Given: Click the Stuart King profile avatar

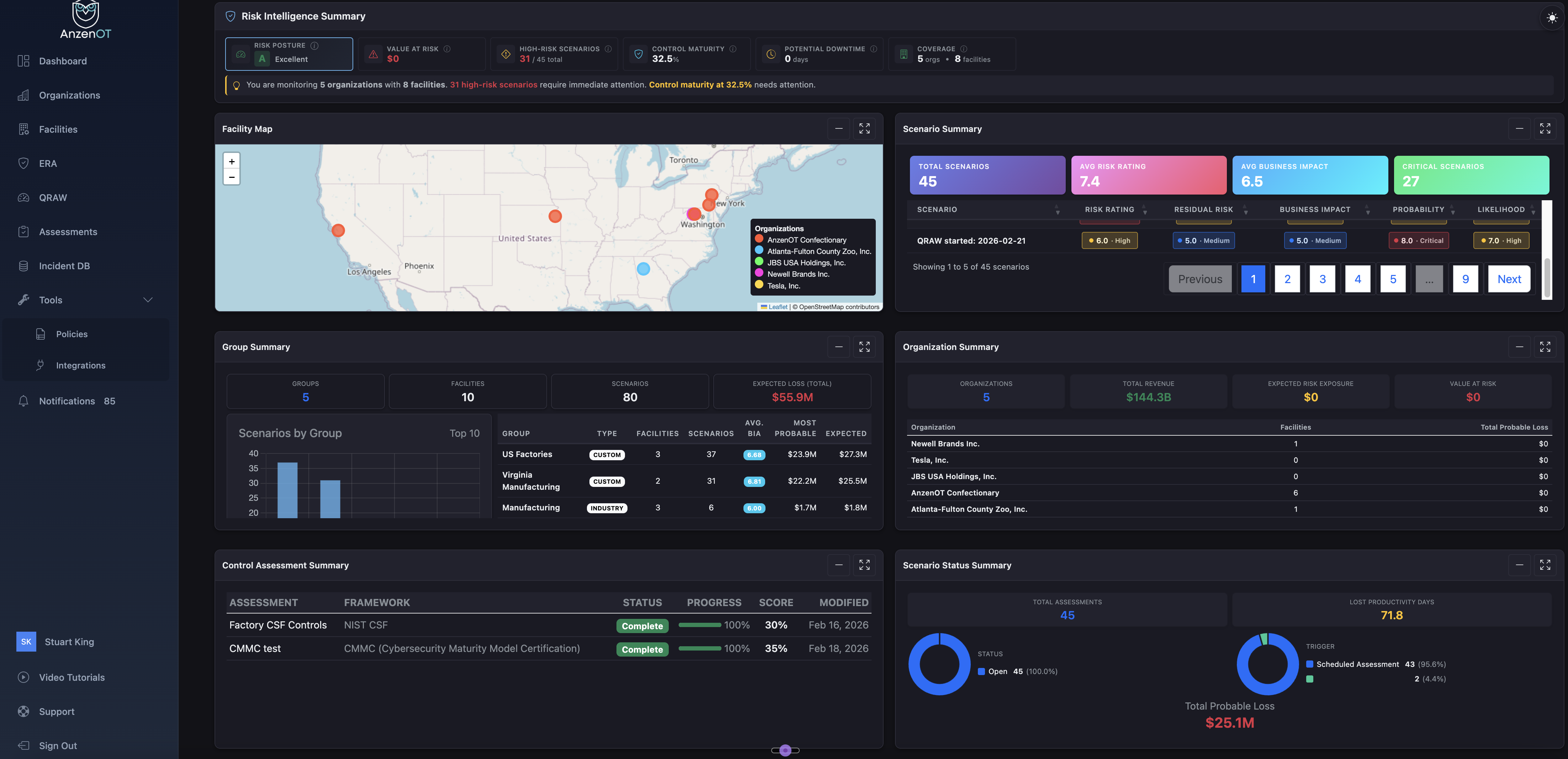Looking at the screenshot, I should coord(26,642).
